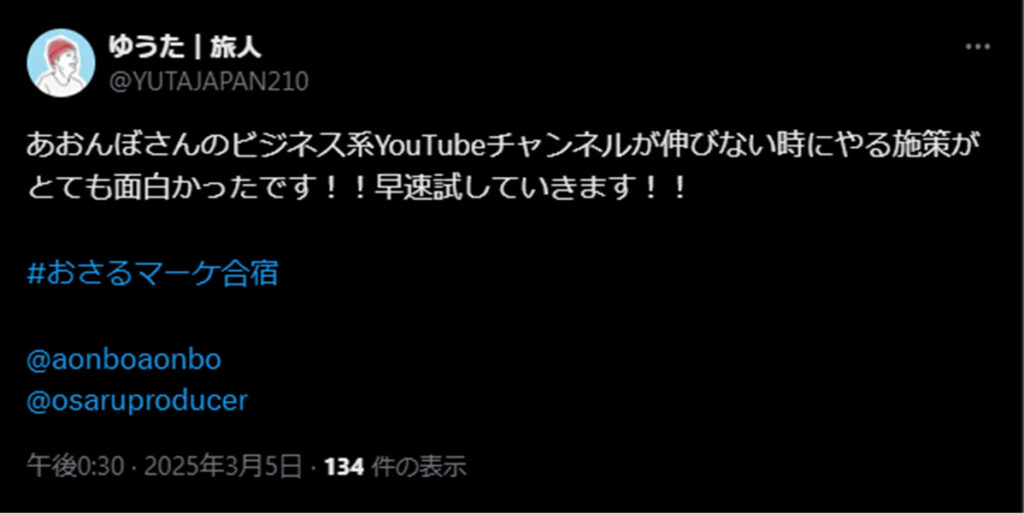Open the three-dot more options menu
1024x513 pixels.
tap(978, 47)
